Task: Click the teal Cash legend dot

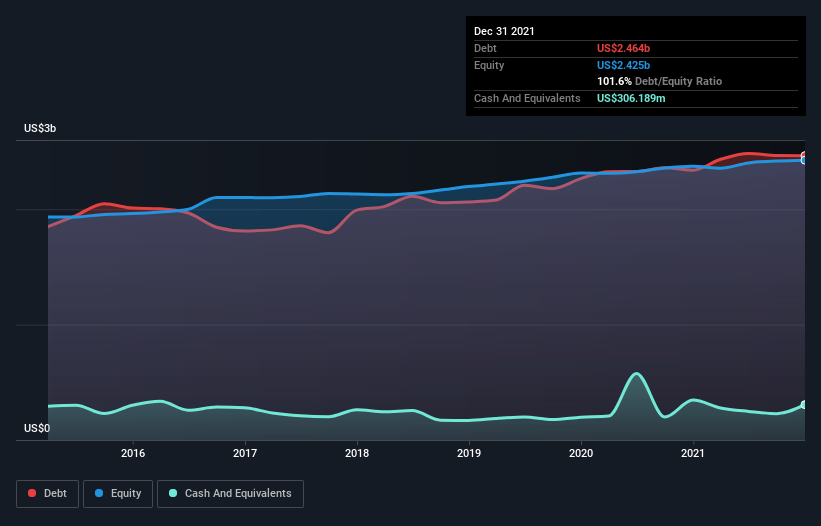Action: pyautogui.click(x=173, y=493)
